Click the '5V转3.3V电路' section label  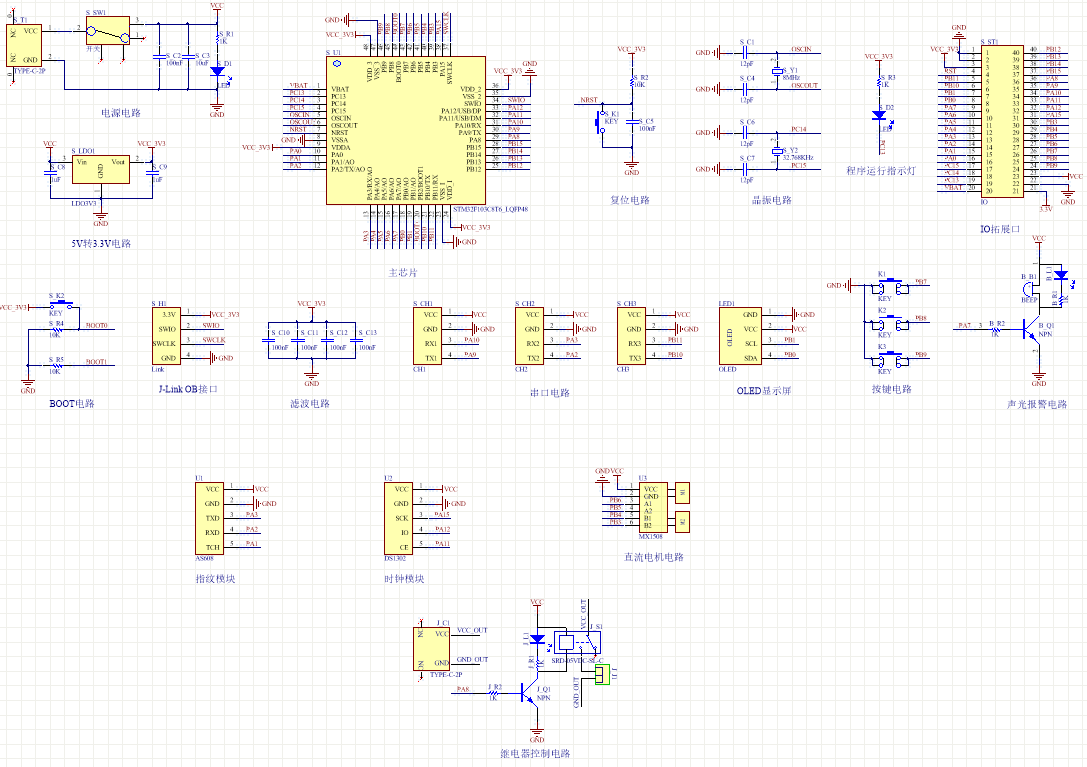[x=101, y=243]
